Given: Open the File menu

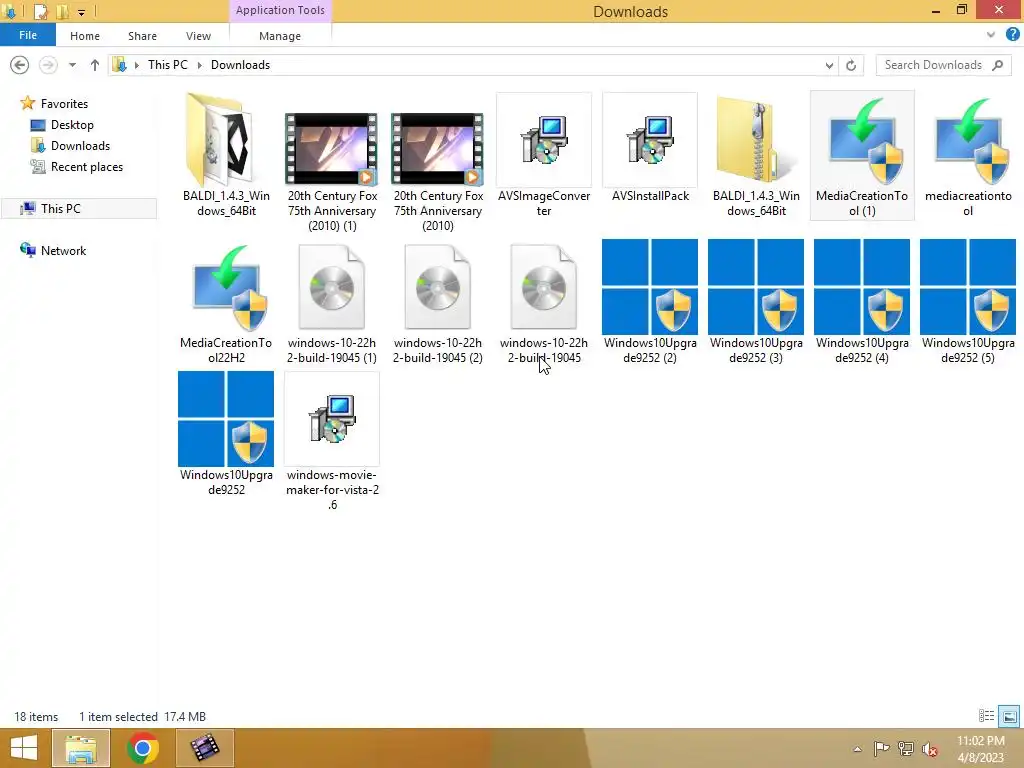Looking at the screenshot, I should [27, 35].
